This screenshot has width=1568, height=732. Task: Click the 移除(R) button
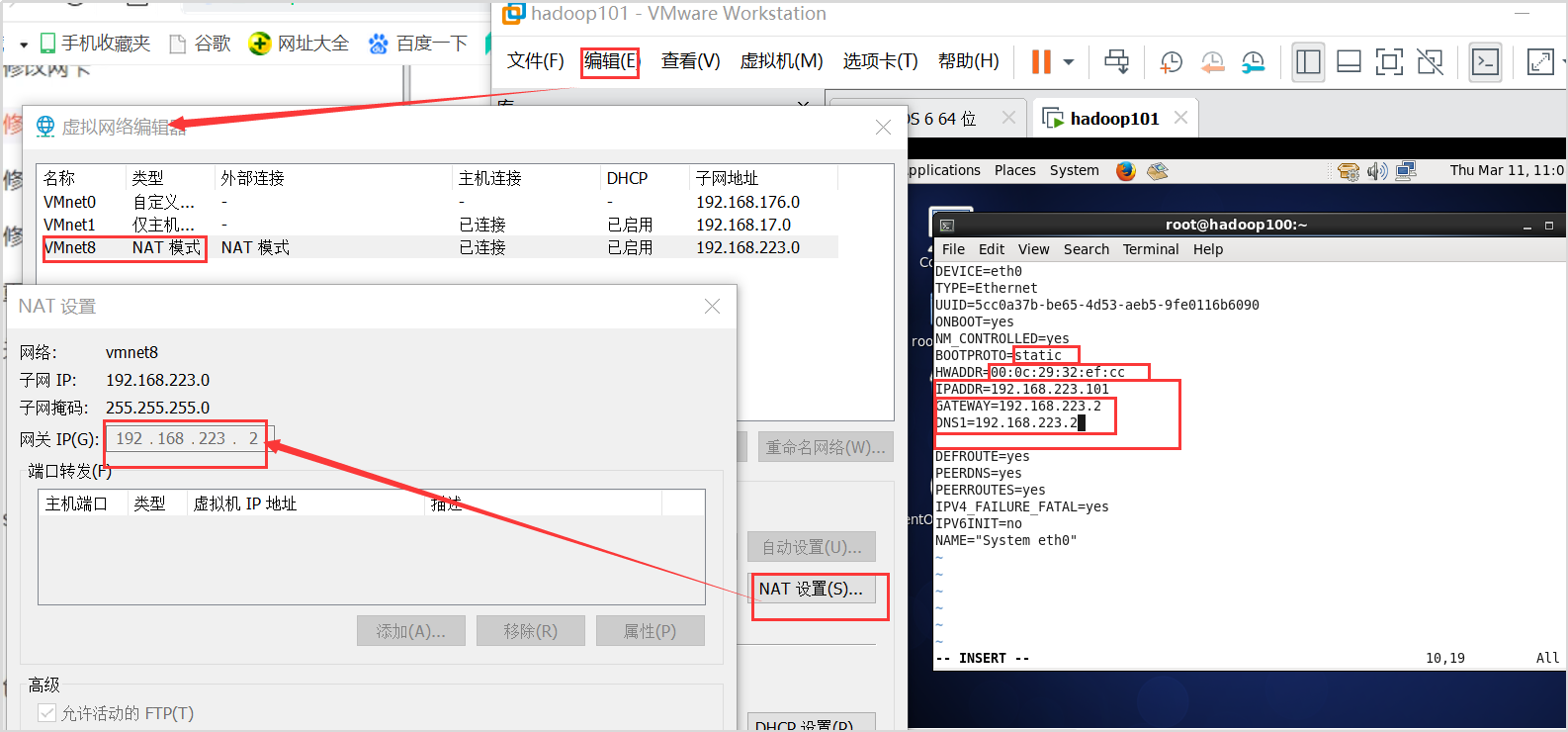coord(531,631)
